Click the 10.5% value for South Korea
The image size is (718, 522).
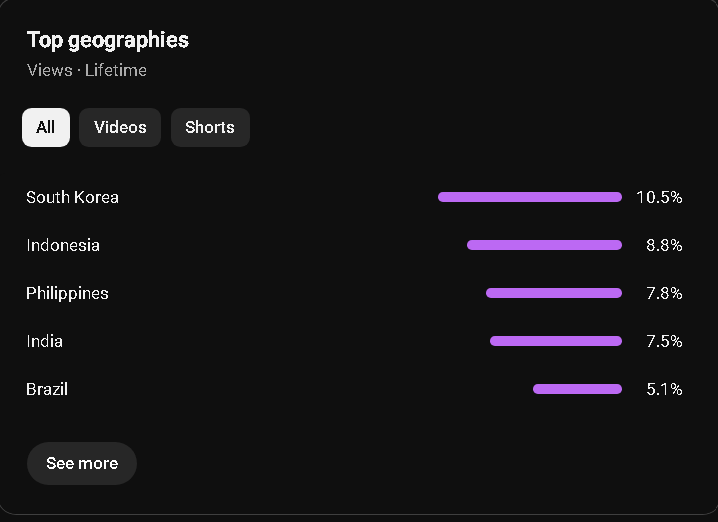point(659,197)
